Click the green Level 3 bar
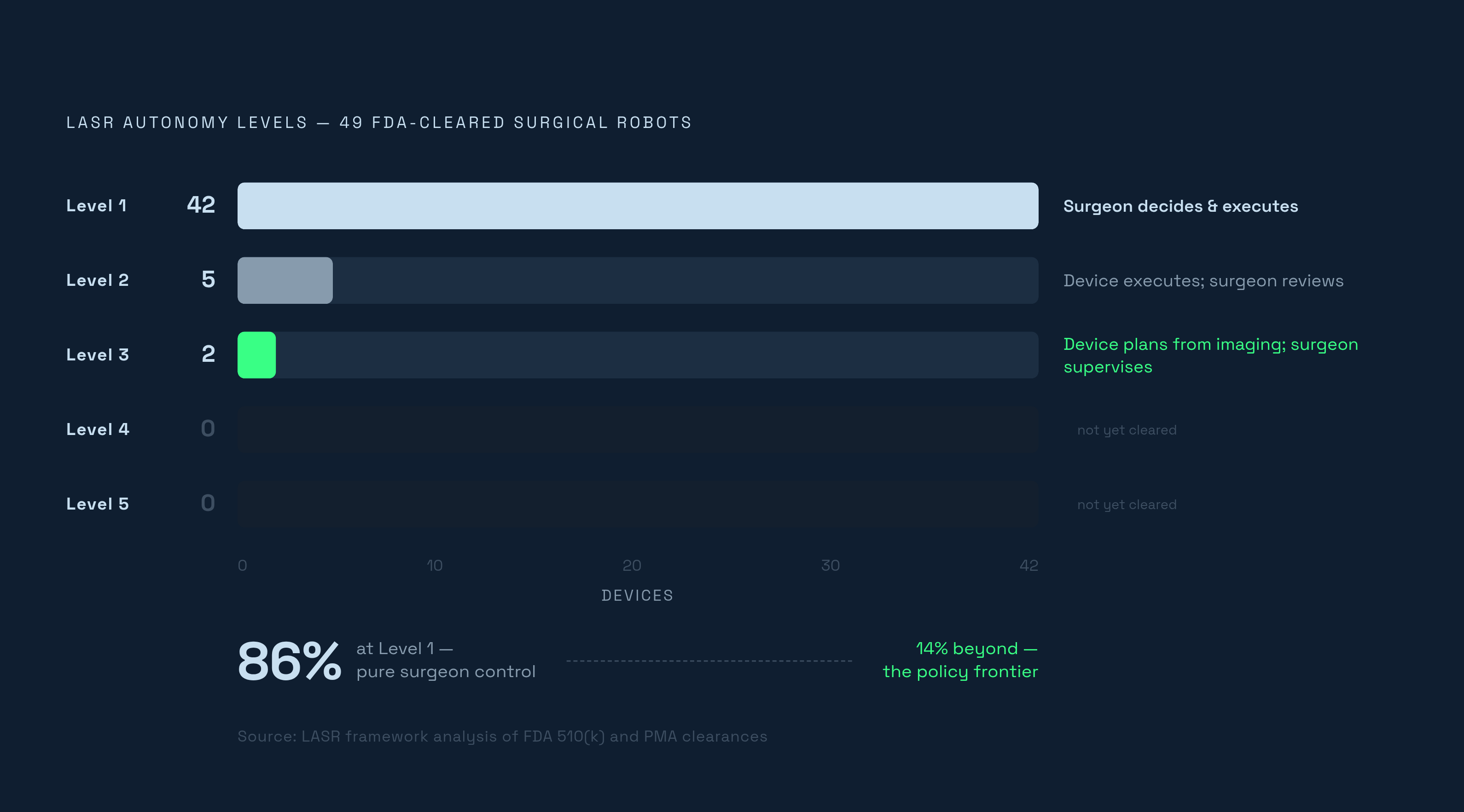1464x812 pixels. coord(256,354)
